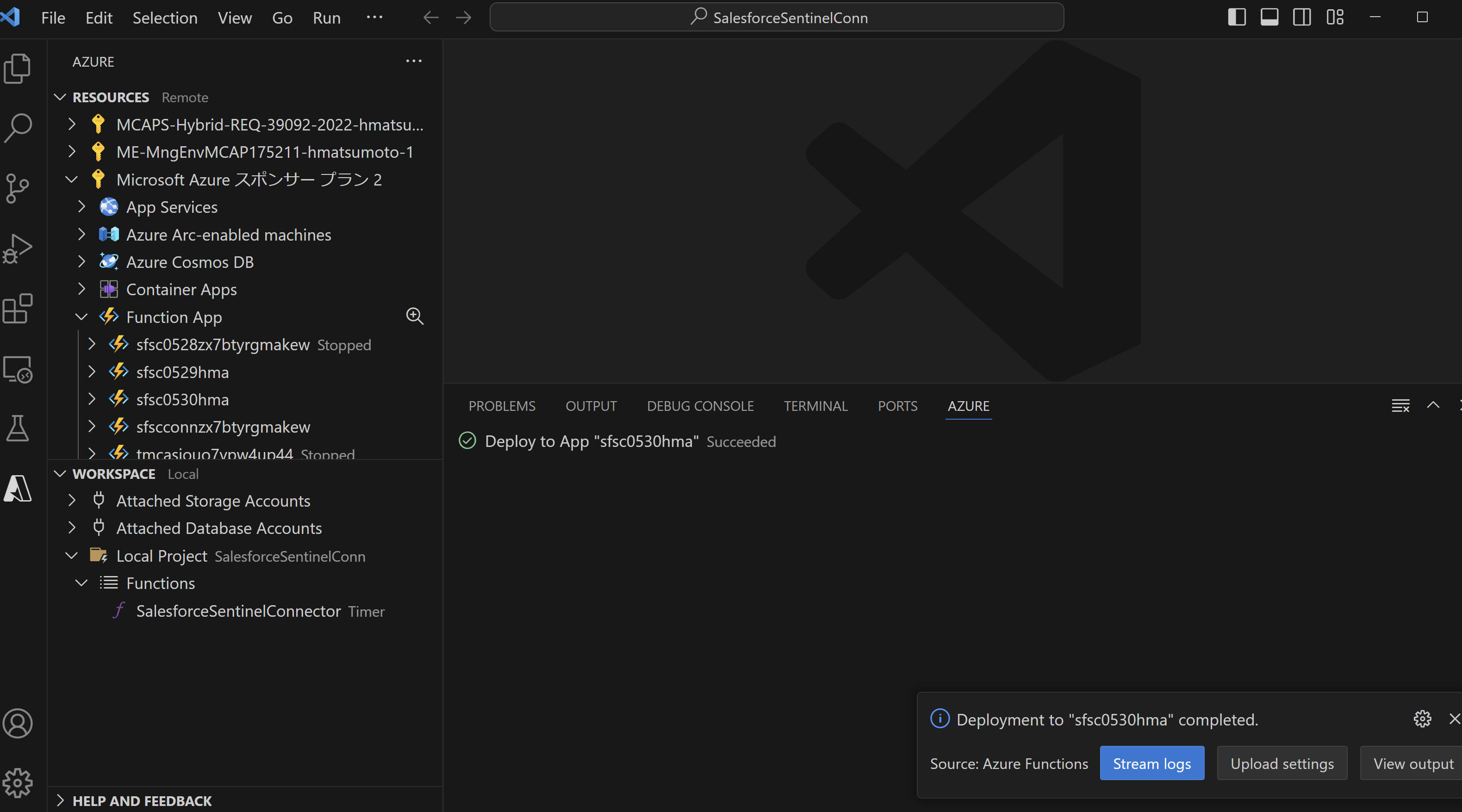Open the Testing flask view
Screen dimensions: 1462x812
(18, 428)
